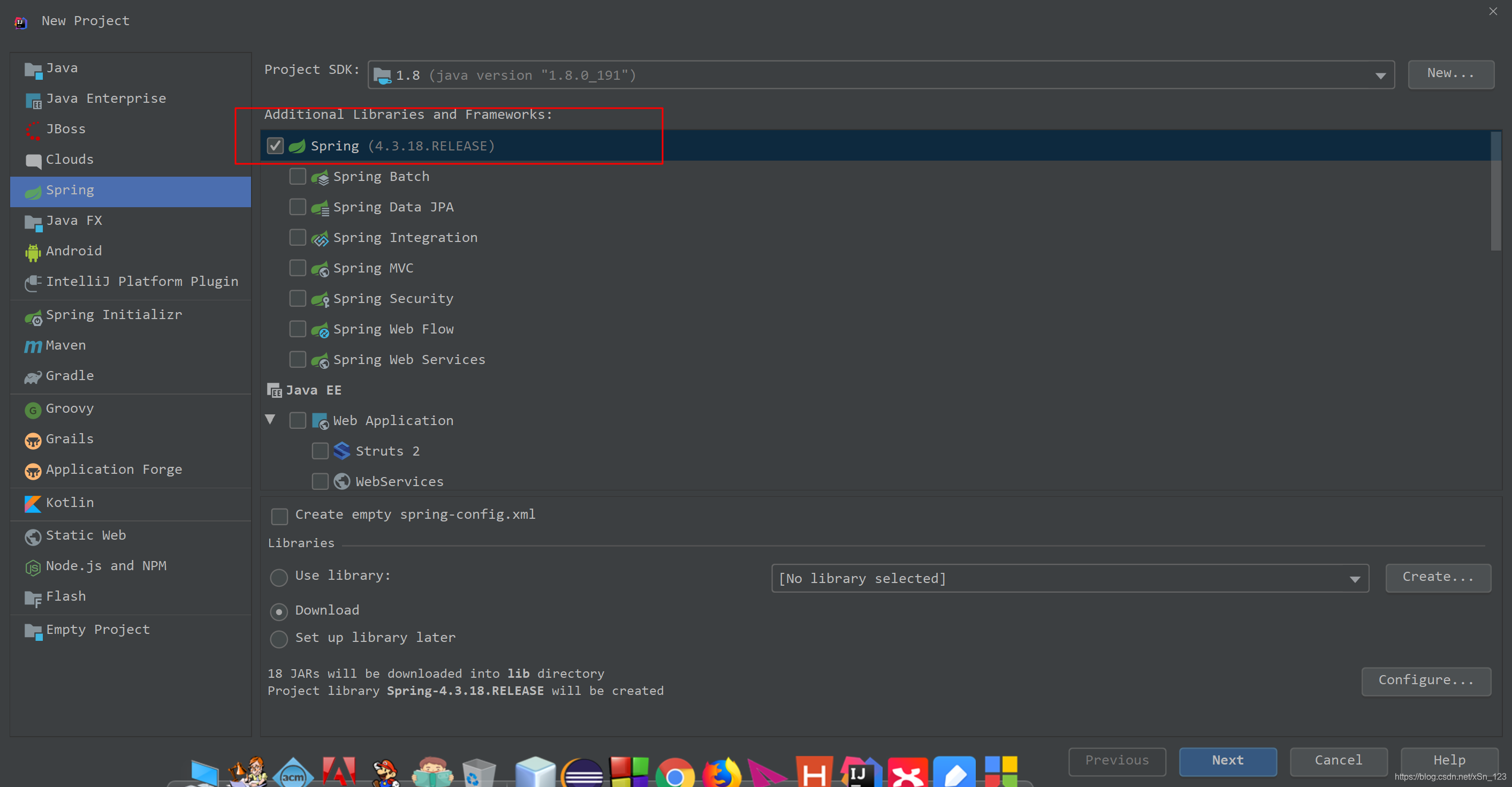
Task: Click the Spring Security key icon
Action: 320,299
